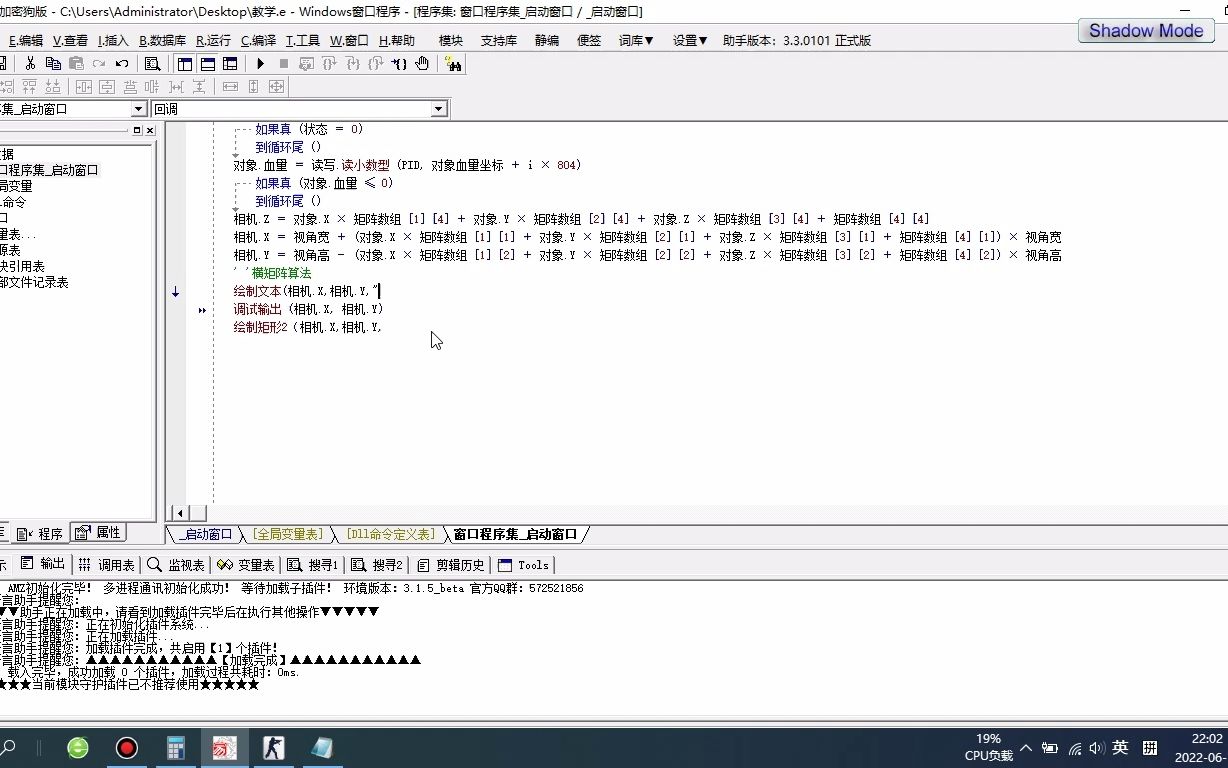Open the R.运行 menu
The image size is (1228, 768).
(213, 41)
